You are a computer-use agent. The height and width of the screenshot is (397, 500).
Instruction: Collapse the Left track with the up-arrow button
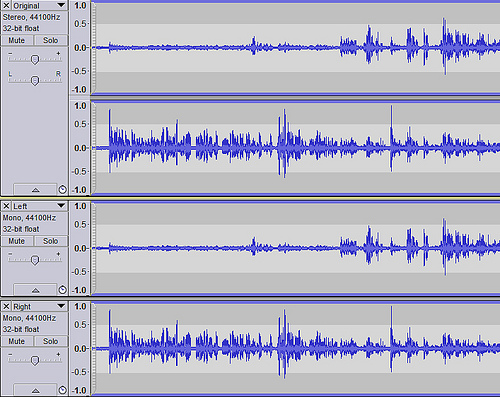[35, 290]
